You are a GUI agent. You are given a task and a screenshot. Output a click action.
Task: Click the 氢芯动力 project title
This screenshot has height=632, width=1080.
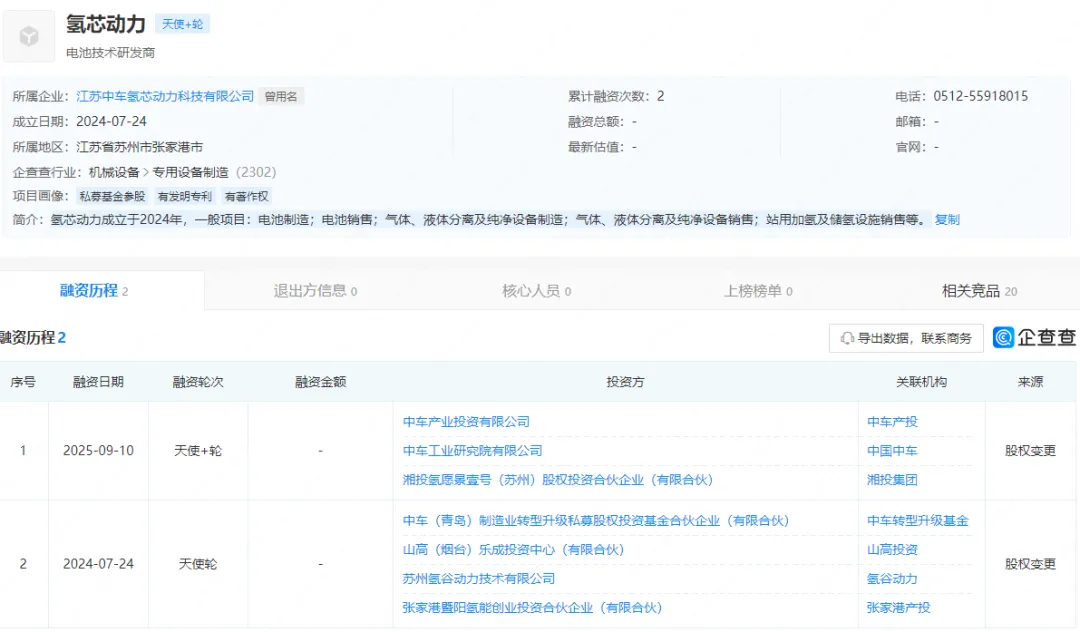[106, 24]
